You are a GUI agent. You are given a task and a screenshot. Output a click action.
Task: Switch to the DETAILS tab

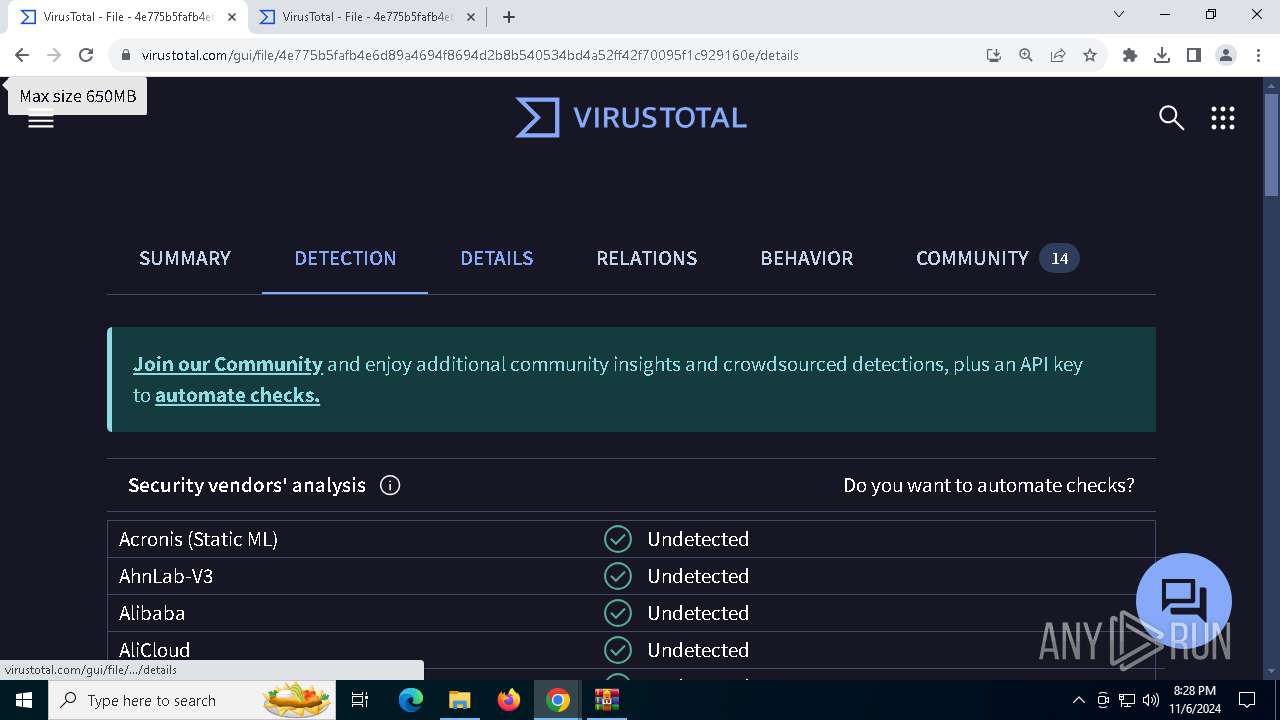pyautogui.click(x=497, y=258)
